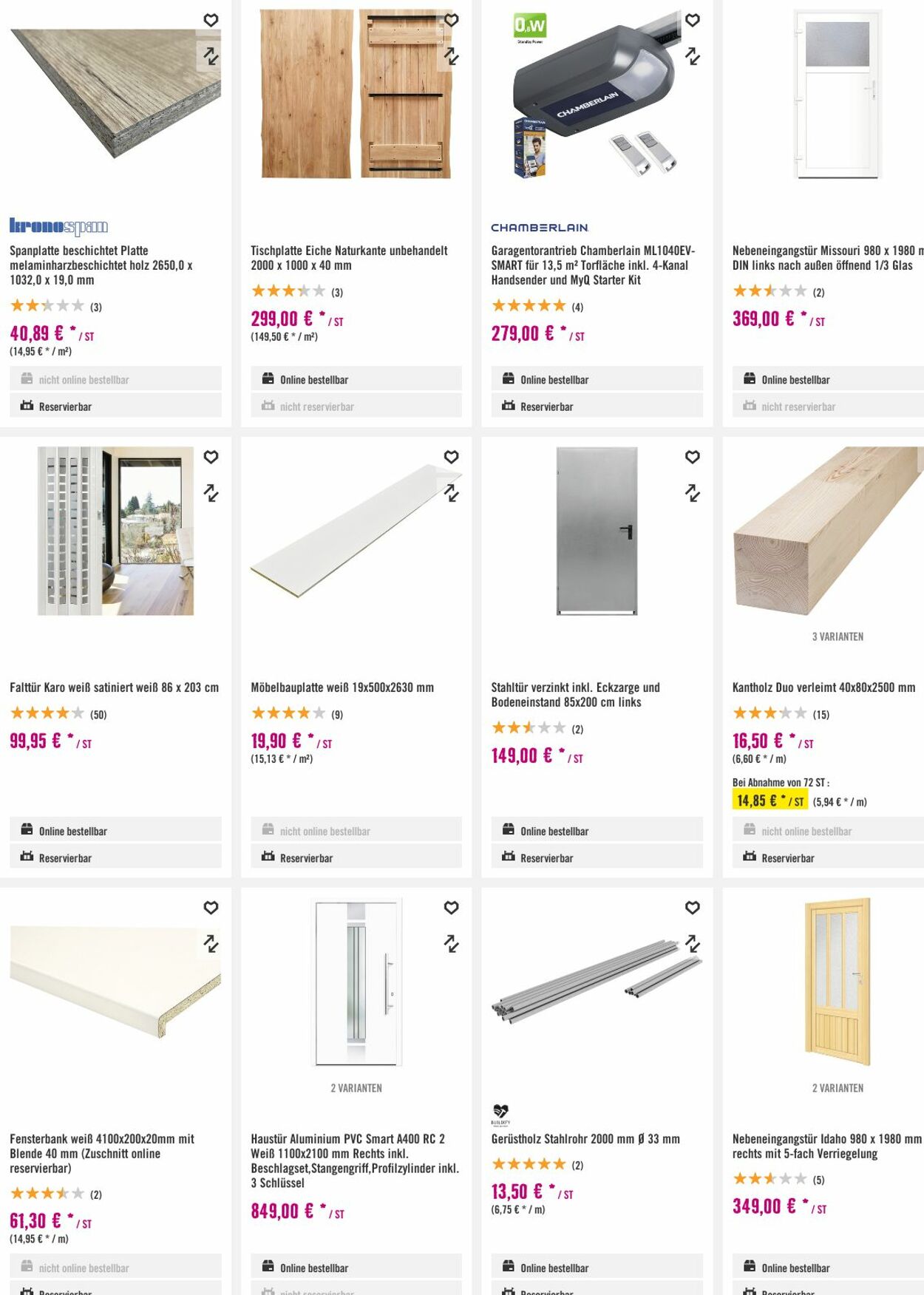Click Online bestellbar for Falttür Karo
924x1295 pixels.
tap(115, 831)
